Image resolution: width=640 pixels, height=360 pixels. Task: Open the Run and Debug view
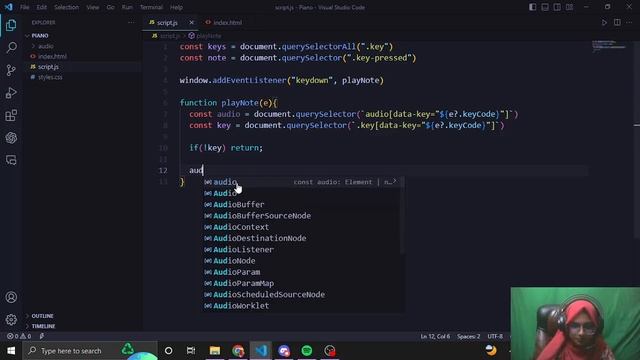[11, 93]
